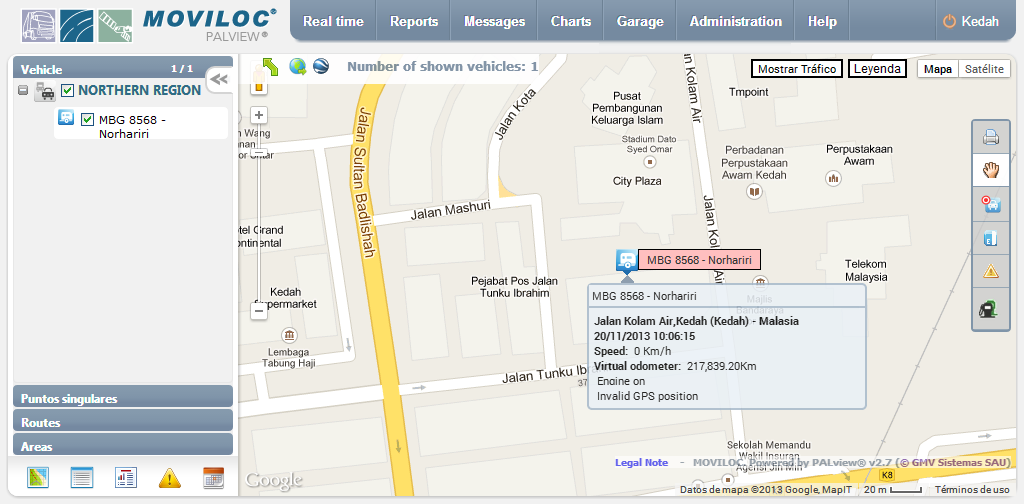Open the map view icon in the bottom bar
Image resolution: width=1024 pixels, height=504 pixels.
pyautogui.click(x=38, y=478)
